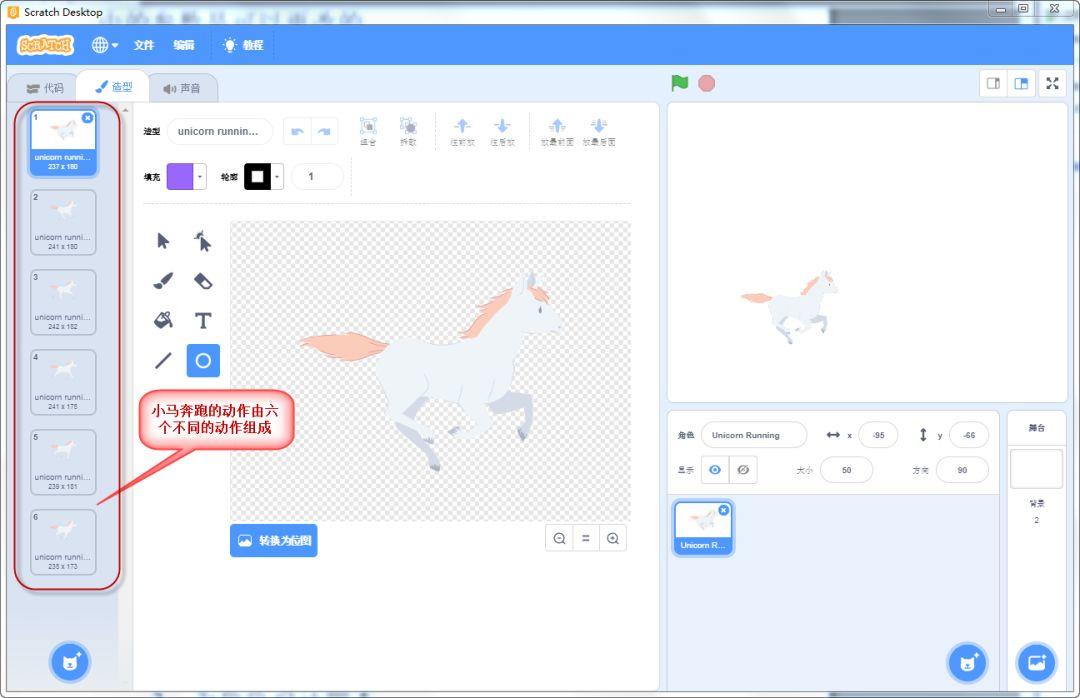Click the Backward layer icon
Image resolution: width=1080 pixels, height=698 pixels.
tap(502, 130)
